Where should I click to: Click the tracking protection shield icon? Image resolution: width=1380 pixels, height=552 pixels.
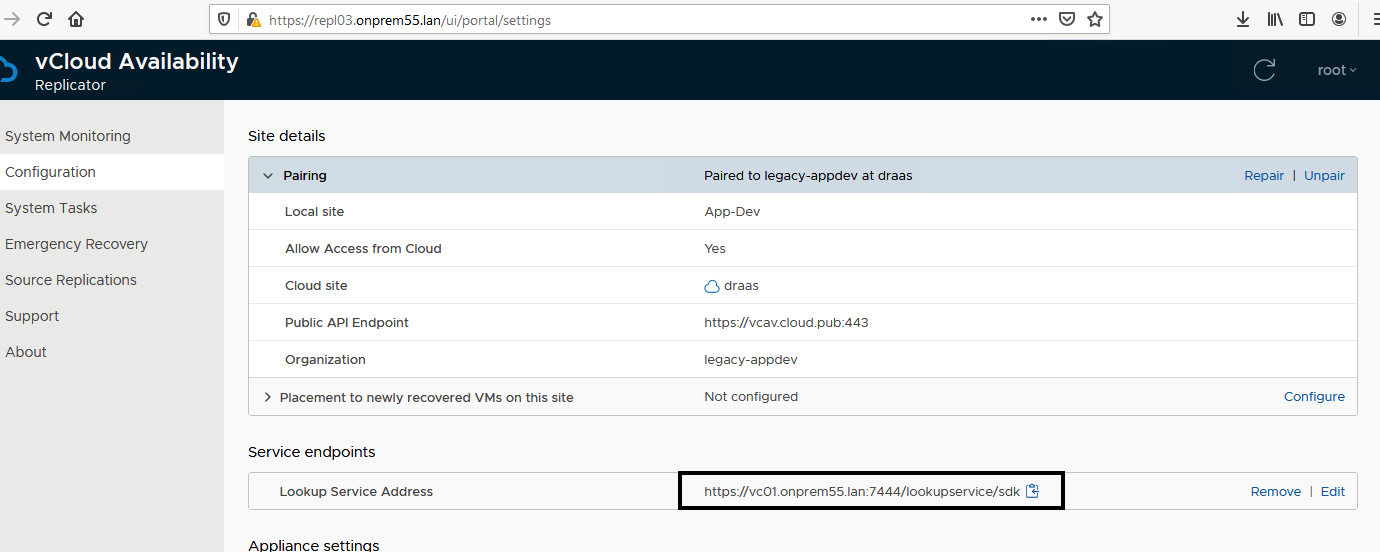click(x=224, y=19)
